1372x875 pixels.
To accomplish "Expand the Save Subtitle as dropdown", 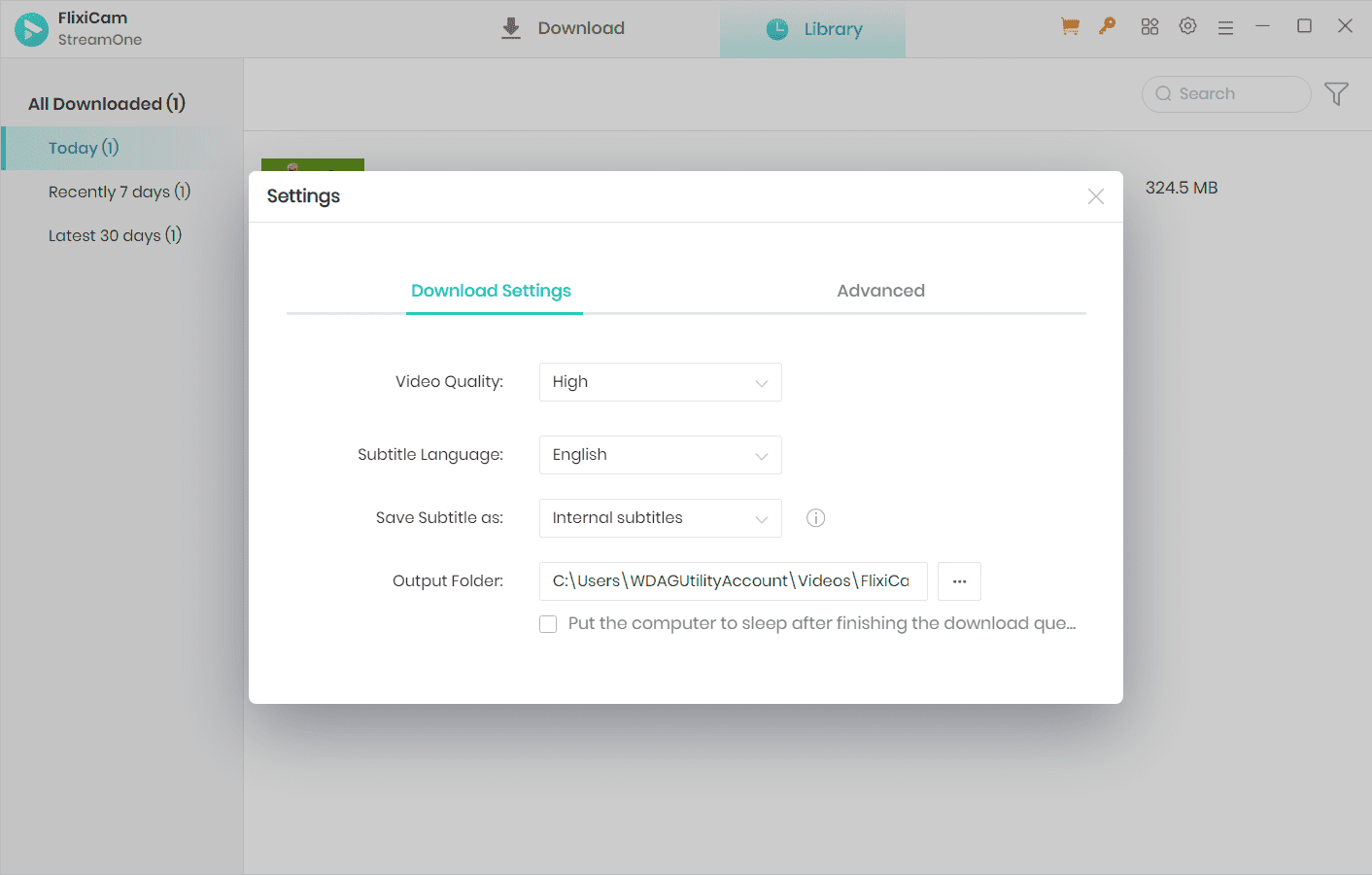I will (660, 518).
